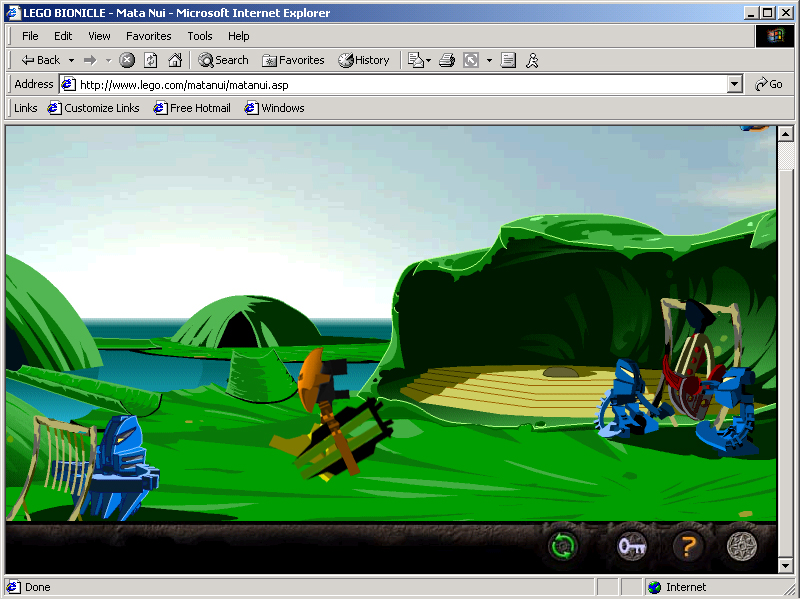The height and width of the screenshot is (600, 800).
Task: Click the key icon in game bar
Action: pos(632,547)
